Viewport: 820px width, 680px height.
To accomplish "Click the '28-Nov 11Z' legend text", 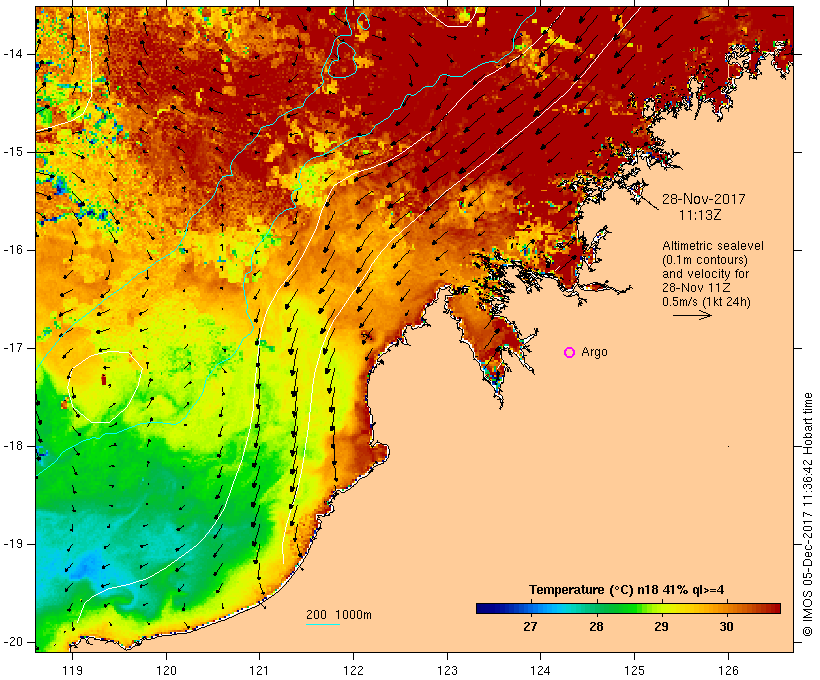I will 696,288.
